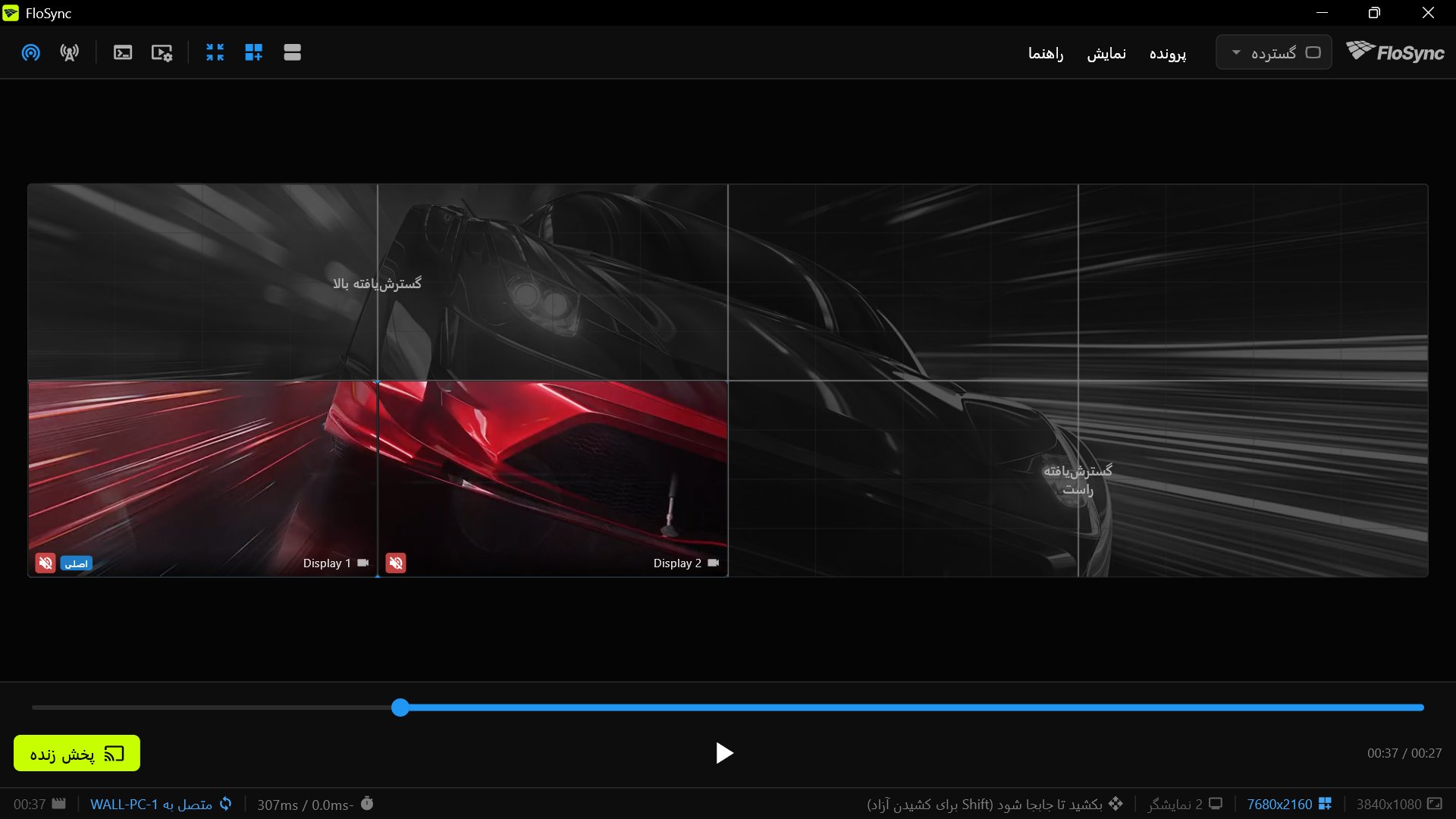Click the sync icon beside WALL-PC-1

(226, 804)
